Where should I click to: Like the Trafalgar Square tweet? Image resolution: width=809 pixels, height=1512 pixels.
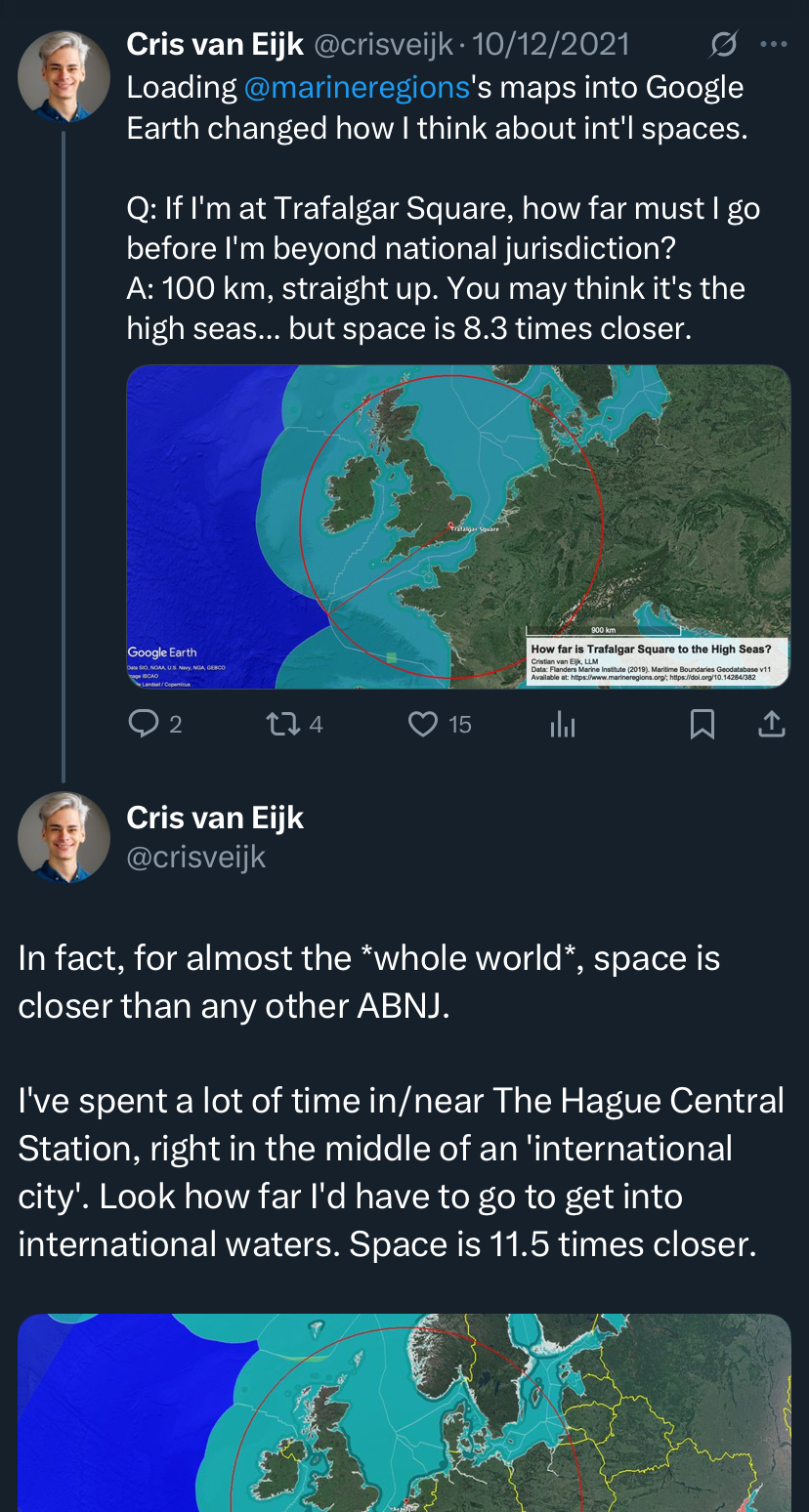423,724
